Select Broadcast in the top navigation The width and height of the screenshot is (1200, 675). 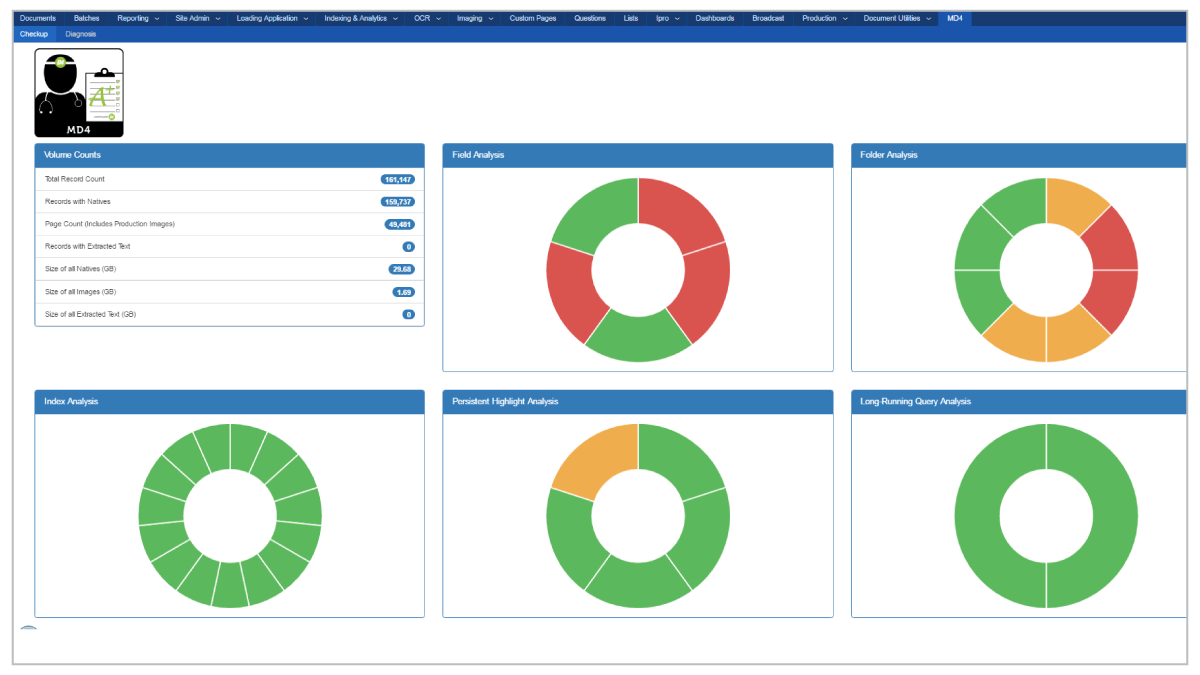pos(768,18)
